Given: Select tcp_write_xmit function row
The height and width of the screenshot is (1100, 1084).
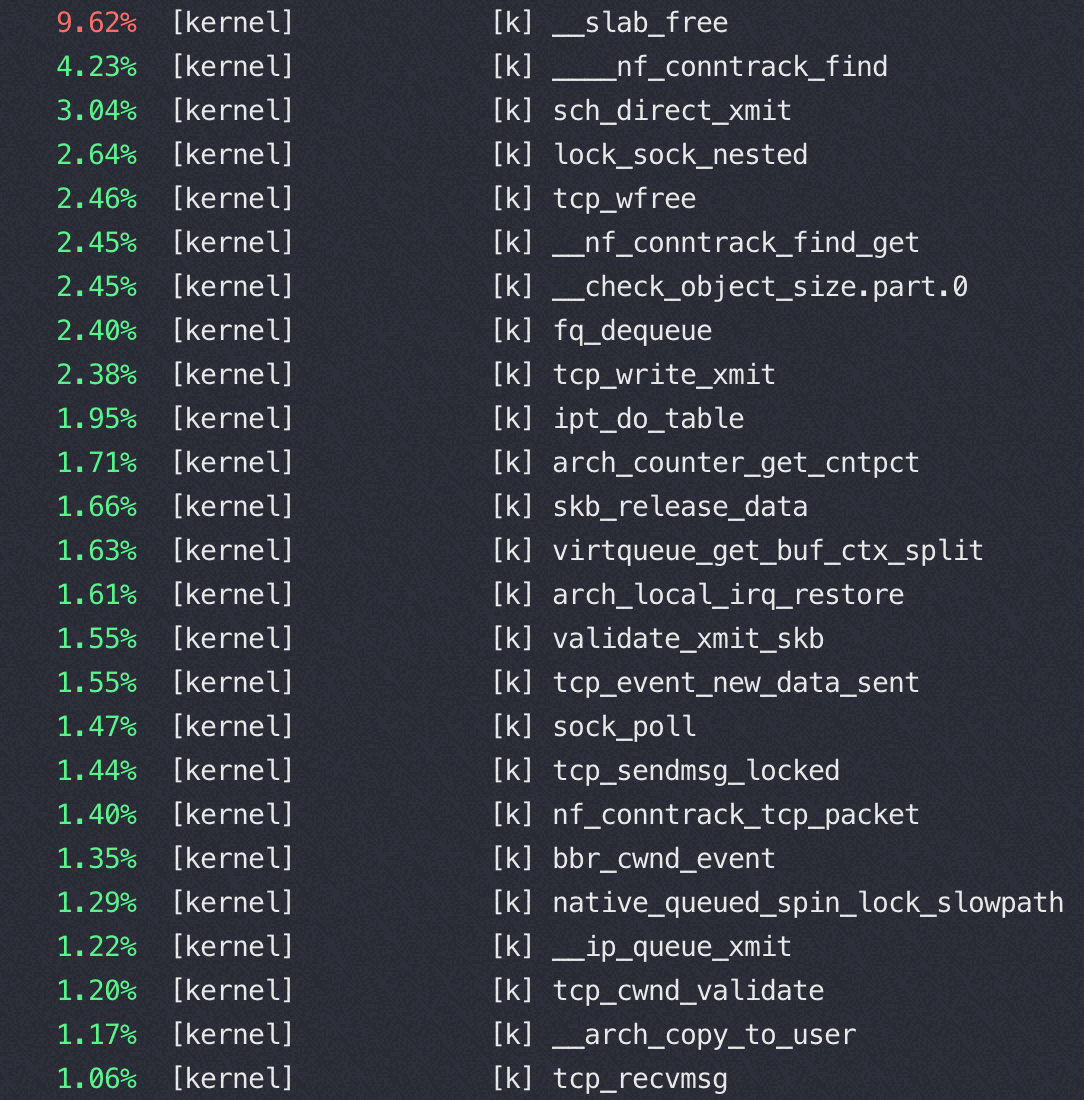Looking at the screenshot, I should point(663,375).
